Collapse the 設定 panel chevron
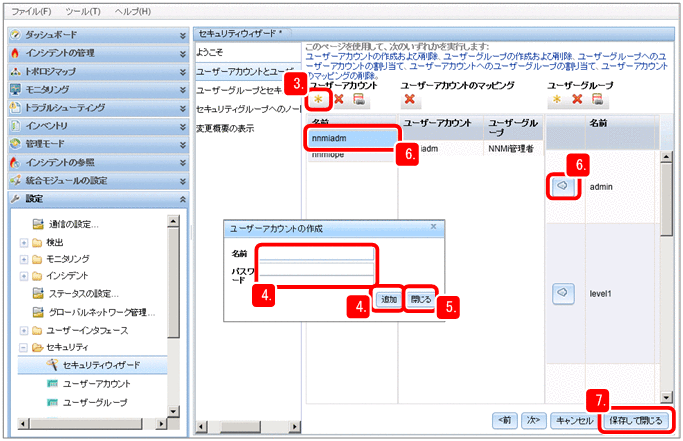The height and width of the screenshot is (441, 683). (183, 199)
